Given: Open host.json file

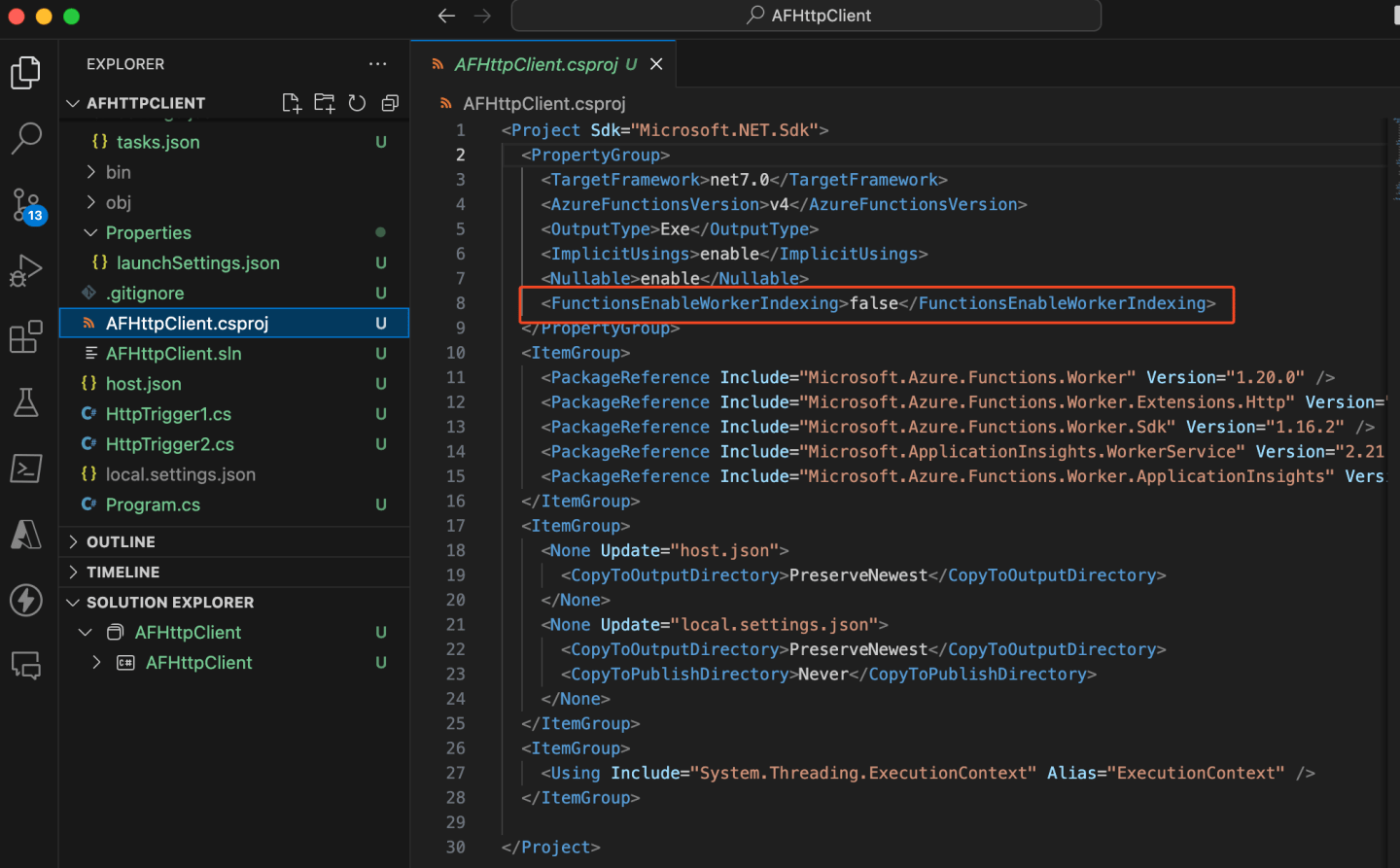Looking at the screenshot, I should [x=143, y=383].
